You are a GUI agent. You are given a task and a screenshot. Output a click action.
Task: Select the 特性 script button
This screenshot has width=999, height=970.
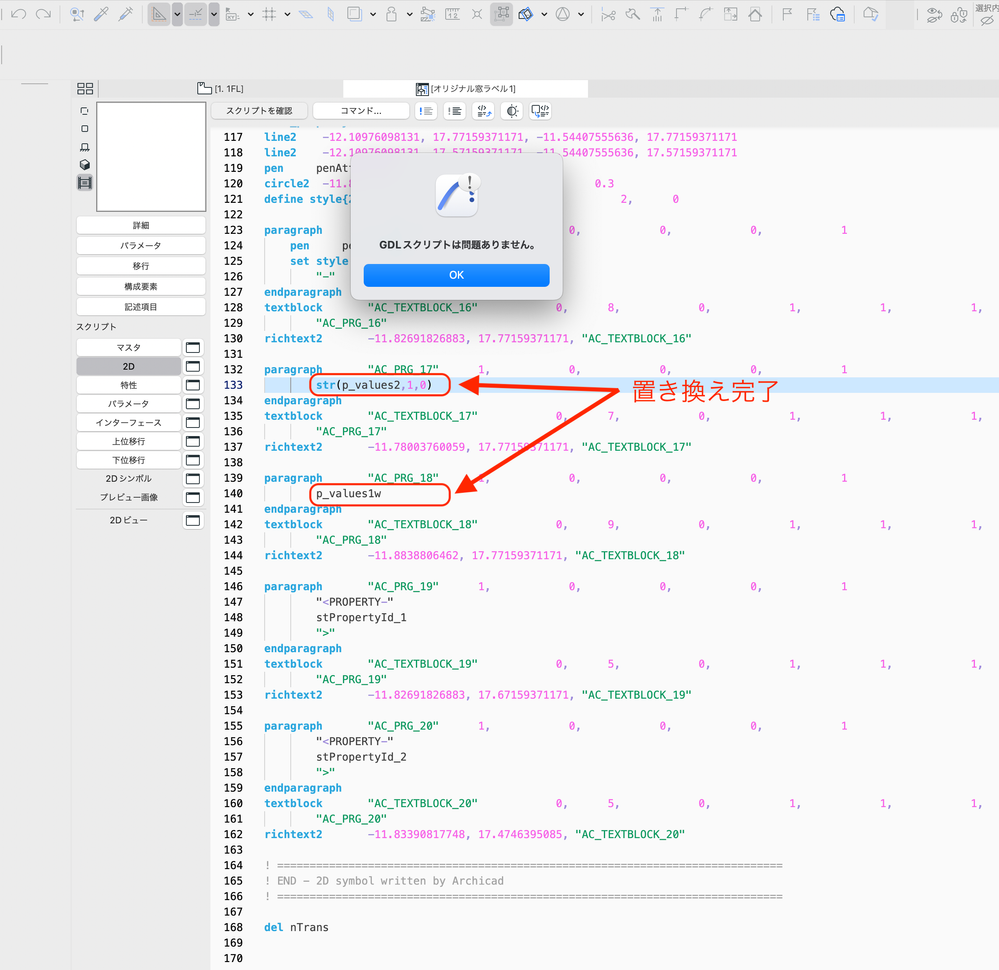[x=129, y=385]
